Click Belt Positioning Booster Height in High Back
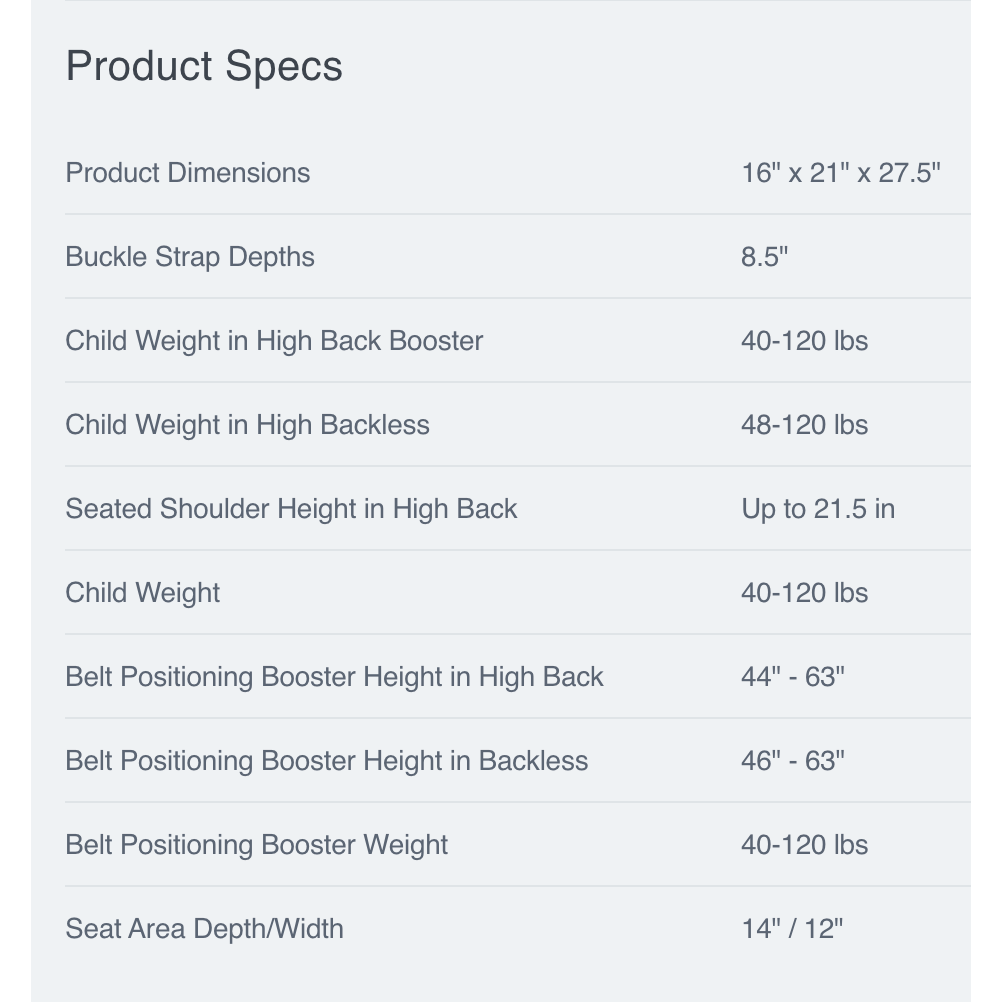This screenshot has width=1002, height=1002. click(x=334, y=676)
